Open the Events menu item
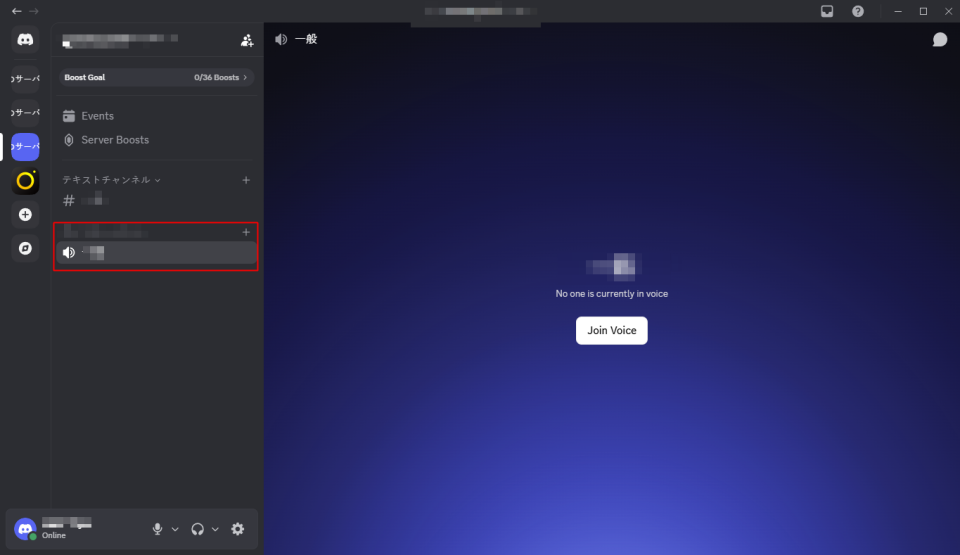960x555 pixels. [x=97, y=116]
